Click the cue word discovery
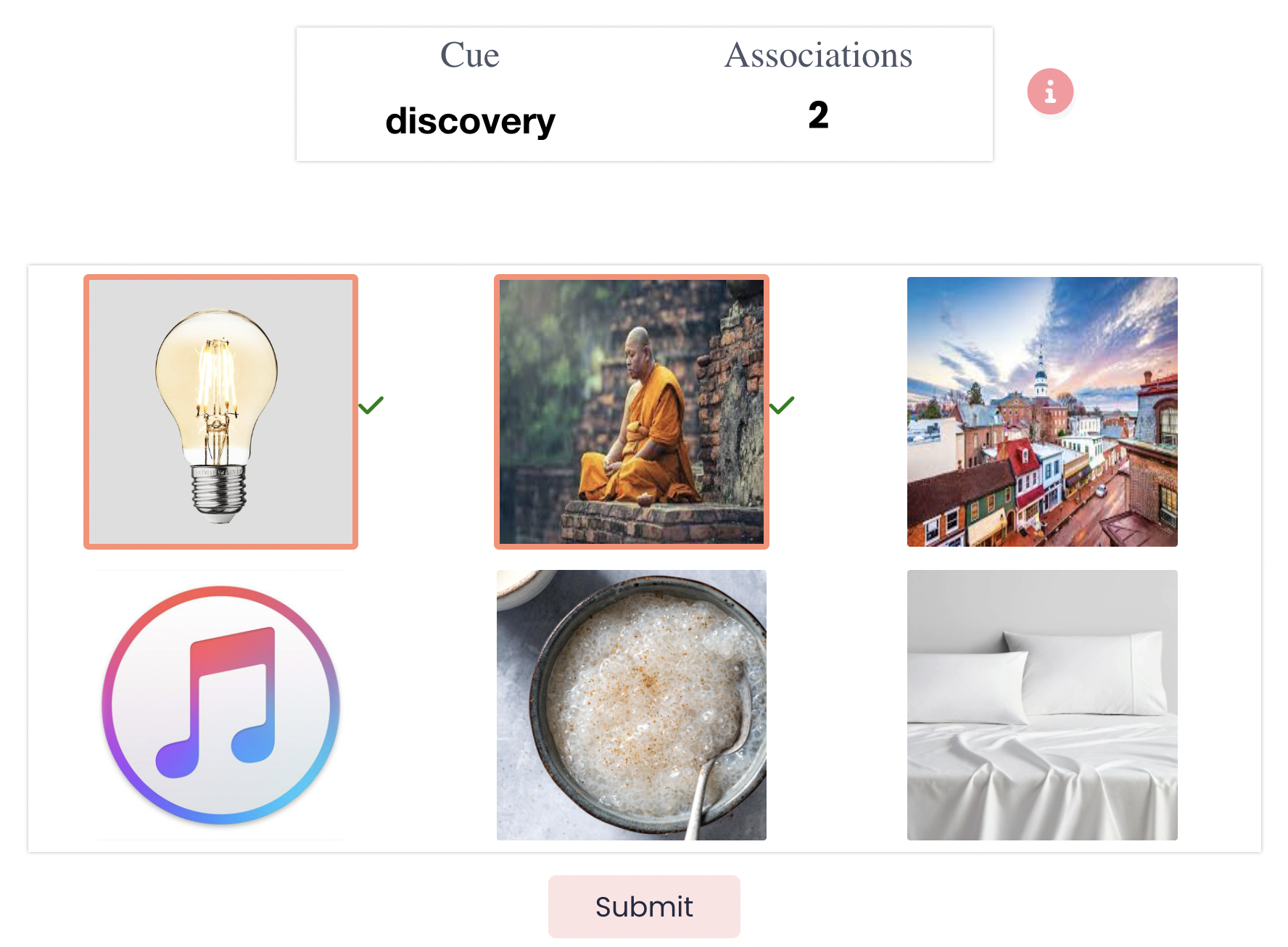Image resolution: width=1288 pixels, height=947 pixels. (x=470, y=121)
